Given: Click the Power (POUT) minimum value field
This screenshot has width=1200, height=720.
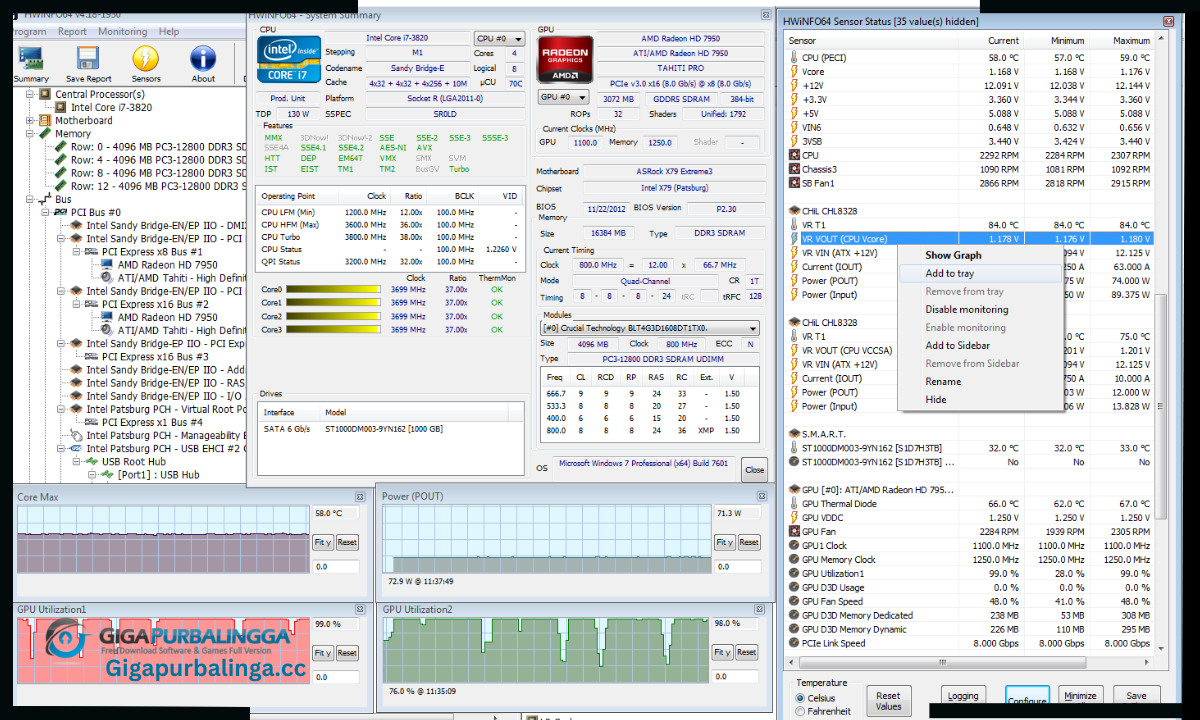Looking at the screenshot, I should tap(738, 567).
